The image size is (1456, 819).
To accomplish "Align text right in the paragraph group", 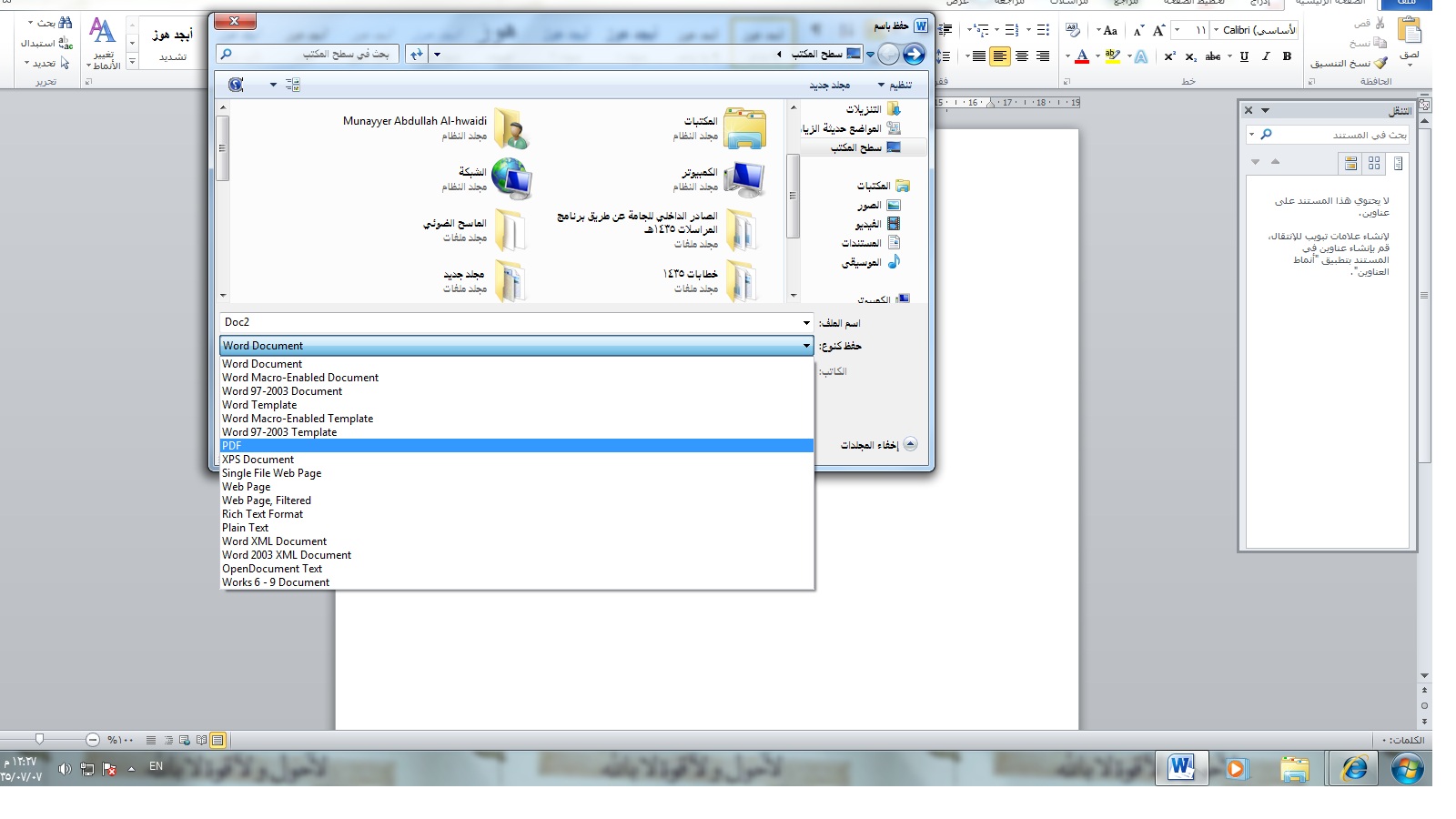I will (x=1043, y=56).
